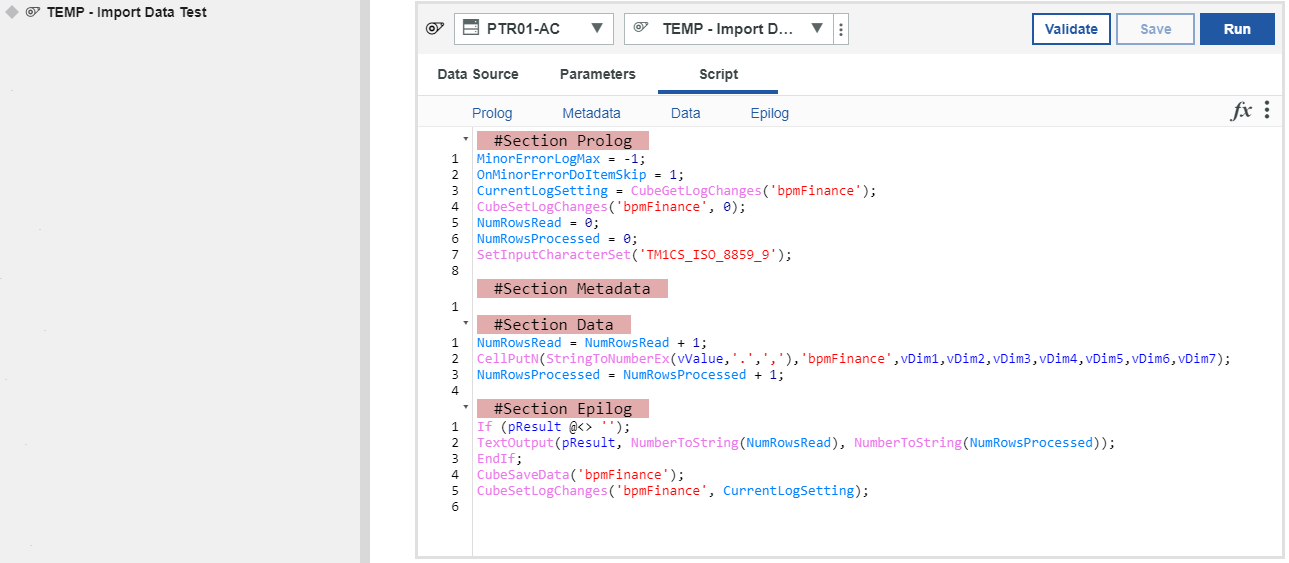Click the If (pResult @<> '') line
1289x563 pixels.
(x=553, y=426)
